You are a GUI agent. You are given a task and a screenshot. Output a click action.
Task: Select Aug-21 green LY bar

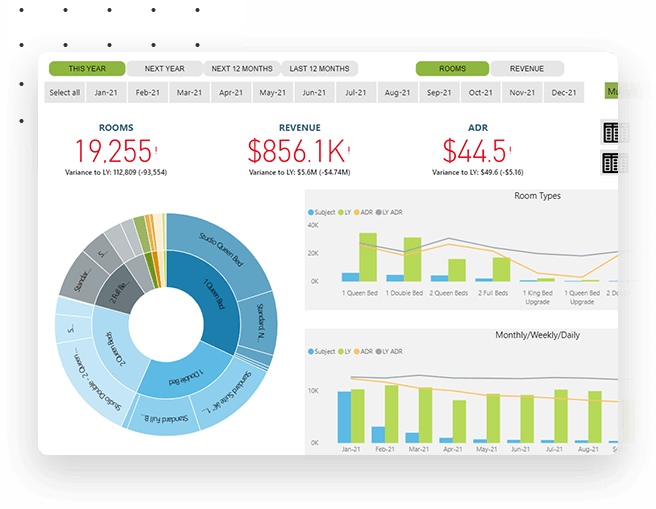click(x=595, y=417)
